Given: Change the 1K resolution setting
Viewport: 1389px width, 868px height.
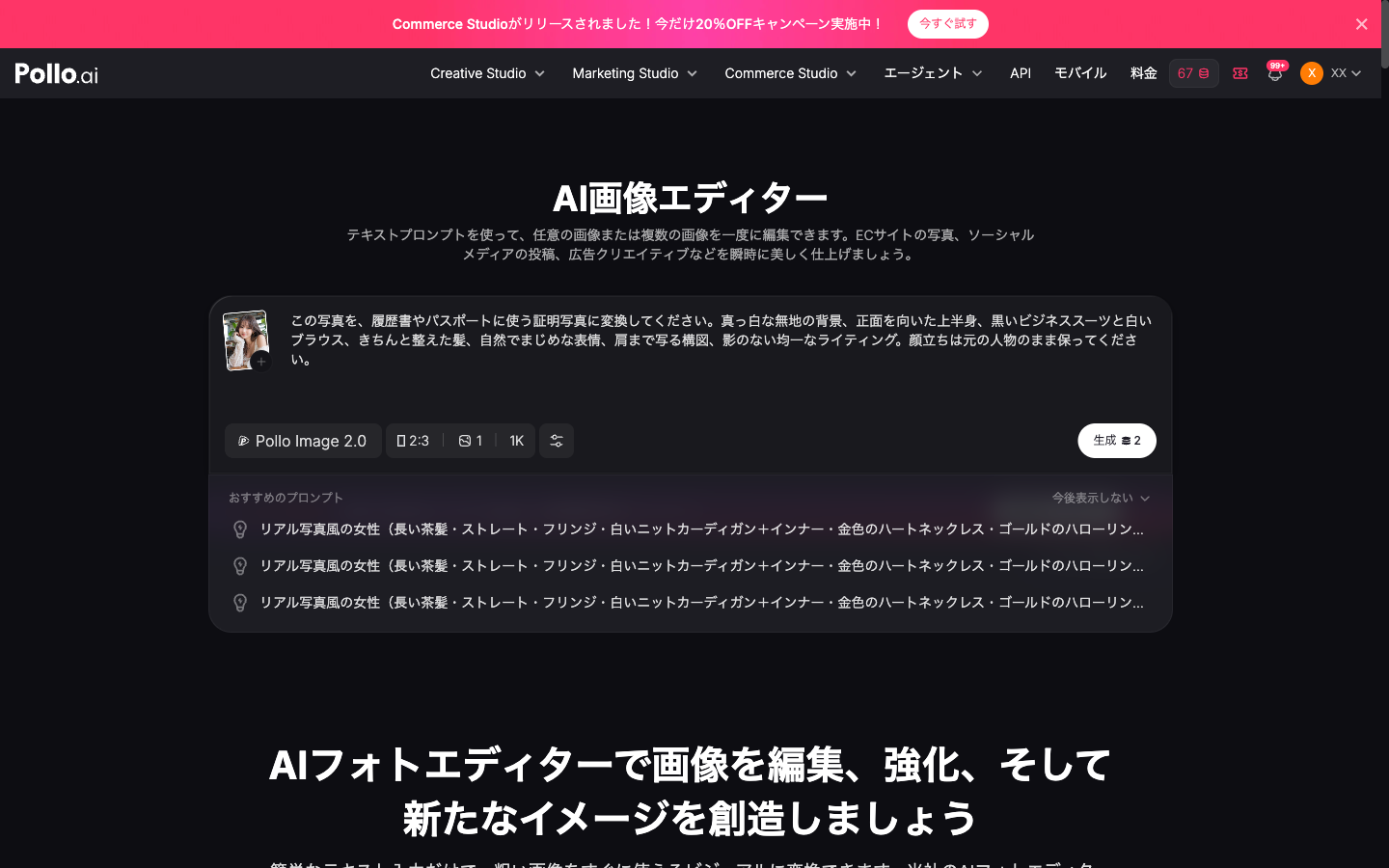Looking at the screenshot, I should [516, 441].
